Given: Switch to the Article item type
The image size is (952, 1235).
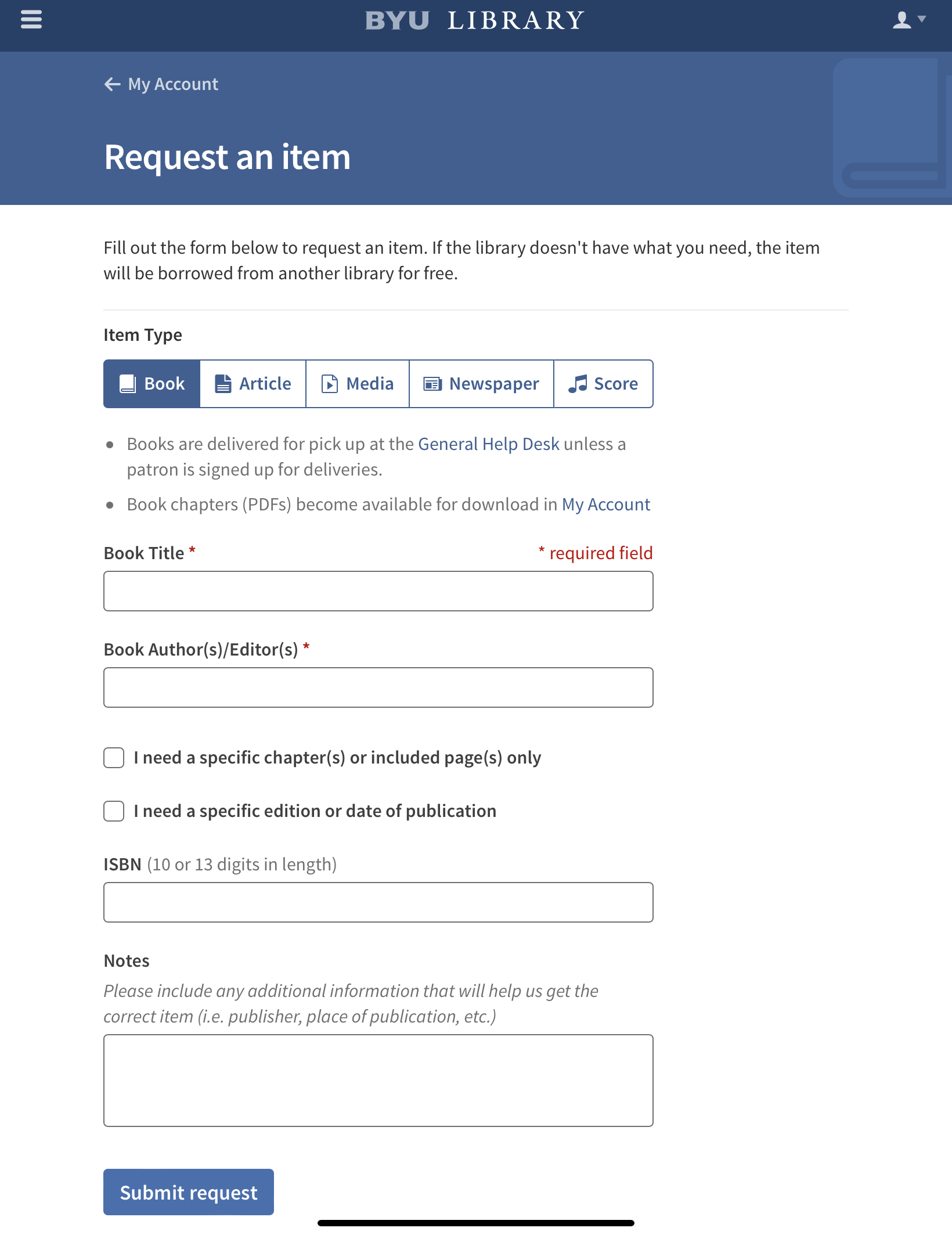Looking at the screenshot, I should (254, 384).
